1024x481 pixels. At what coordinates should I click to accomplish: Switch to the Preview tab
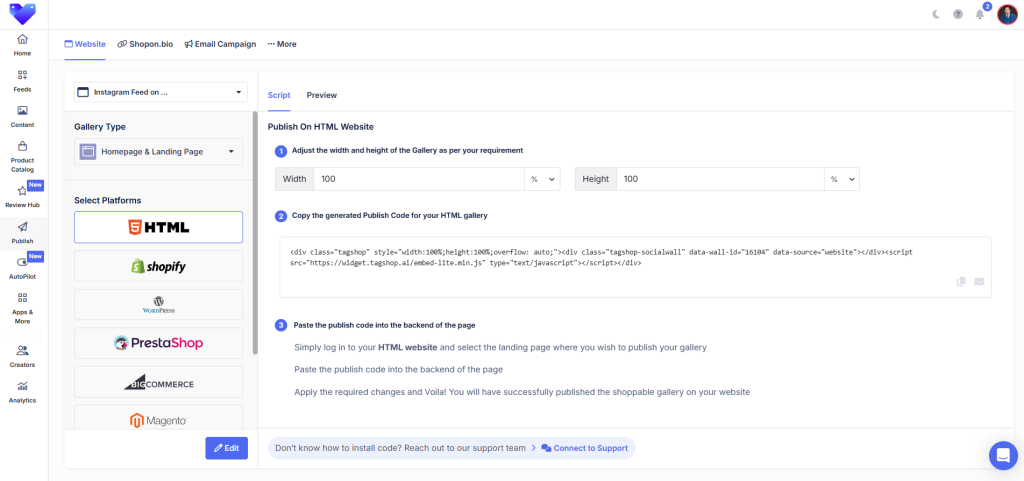coord(322,95)
